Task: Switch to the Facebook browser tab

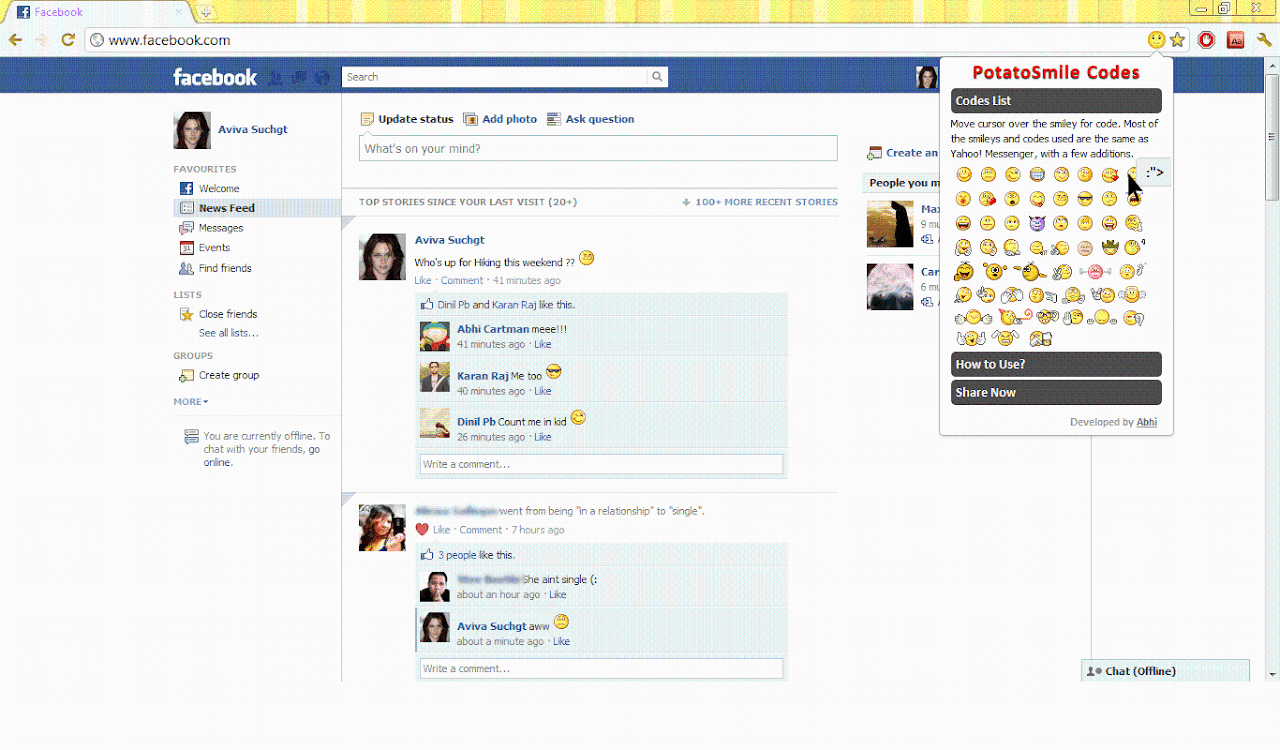Action: (x=100, y=12)
